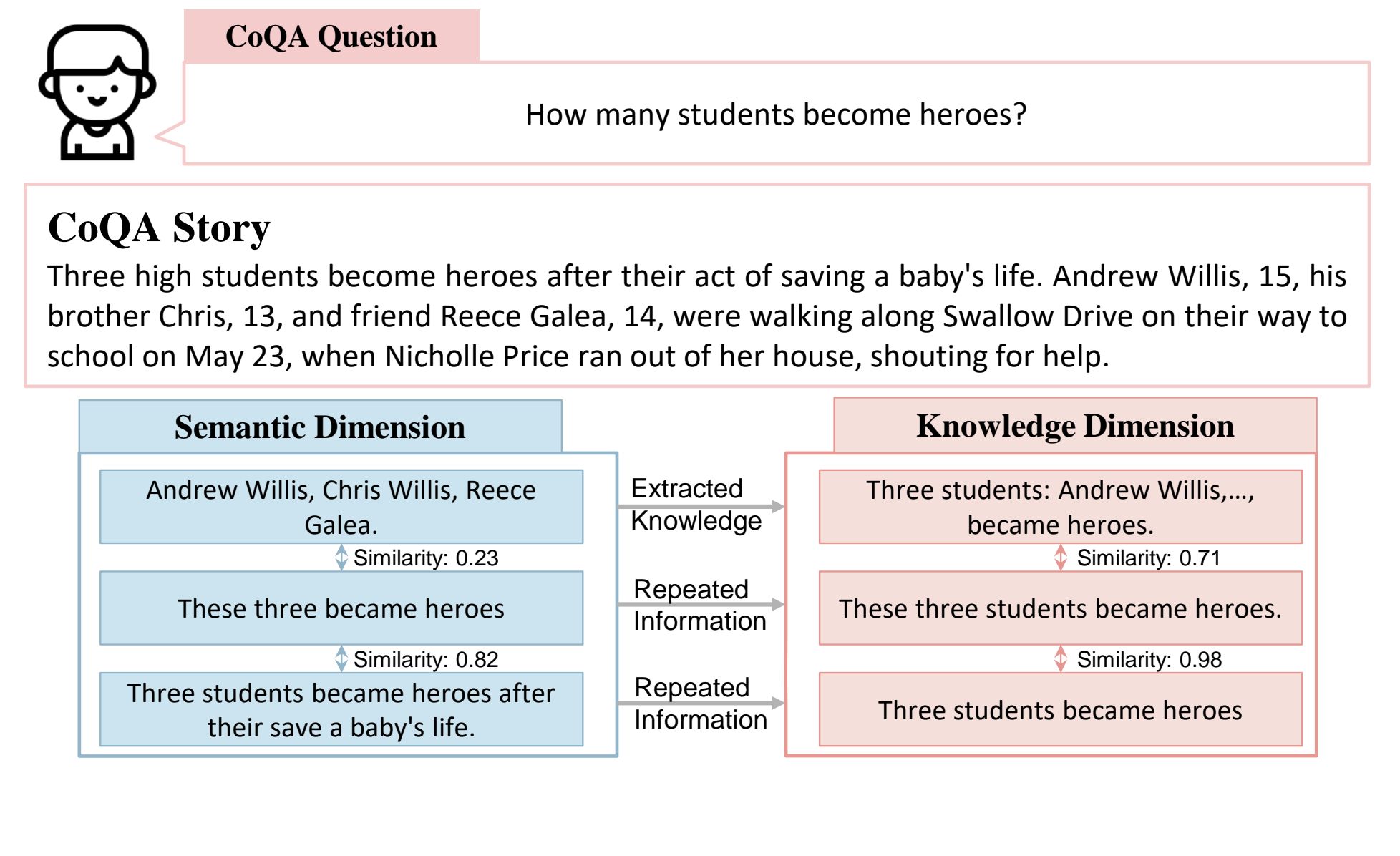Click the bottom Repeated Information arrow
1400x856 pixels.
click(701, 704)
